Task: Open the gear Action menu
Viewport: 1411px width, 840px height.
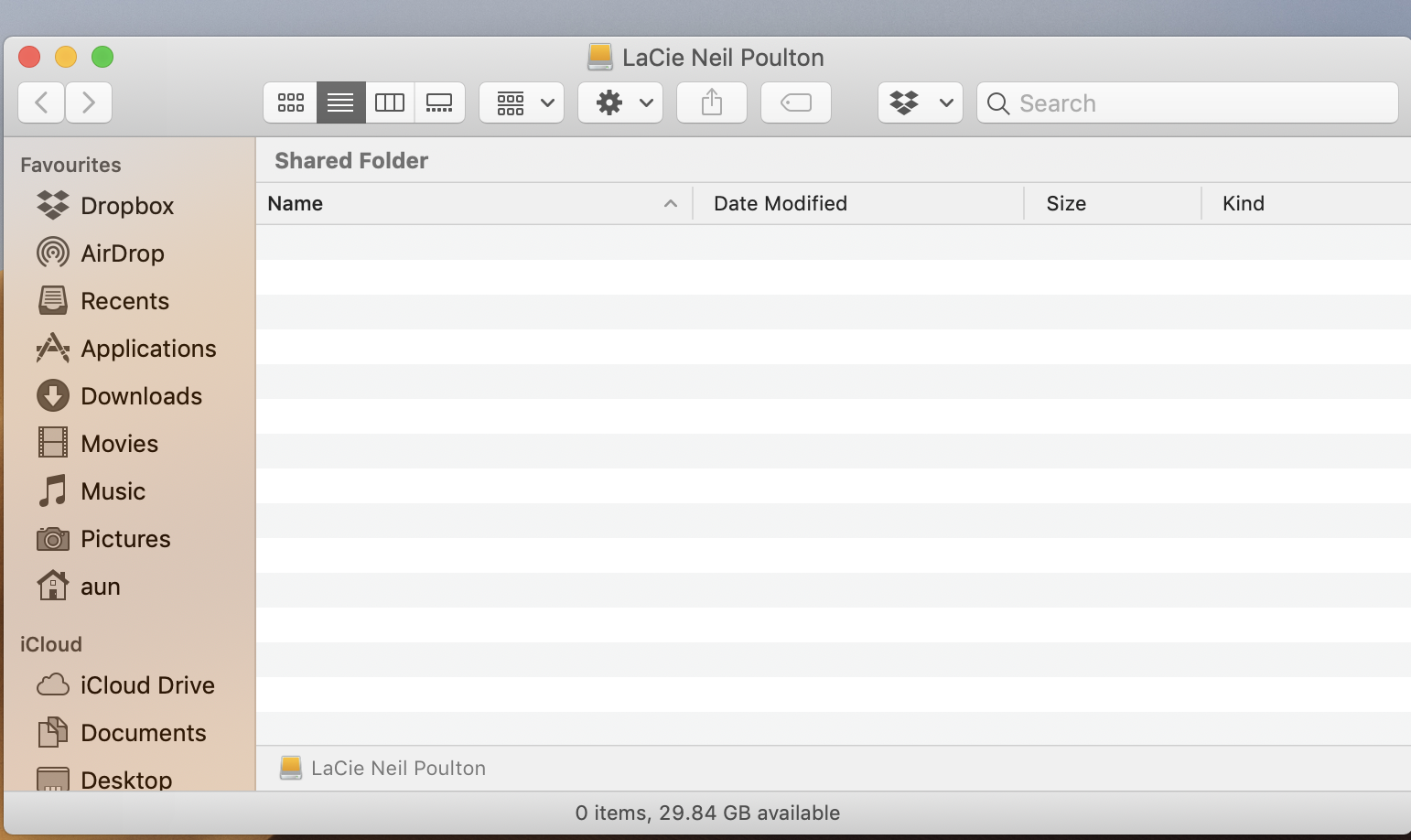Action: point(620,102)
